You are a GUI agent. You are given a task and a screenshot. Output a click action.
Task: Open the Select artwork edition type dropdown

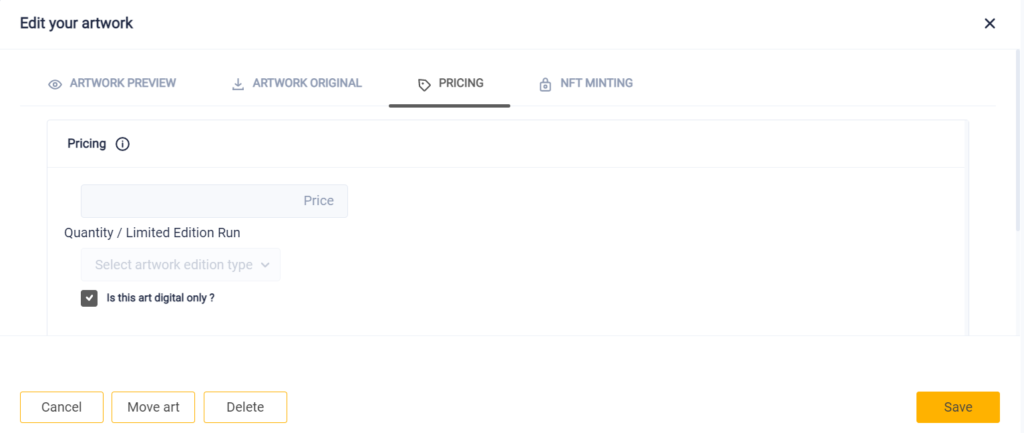pos(181,265)
